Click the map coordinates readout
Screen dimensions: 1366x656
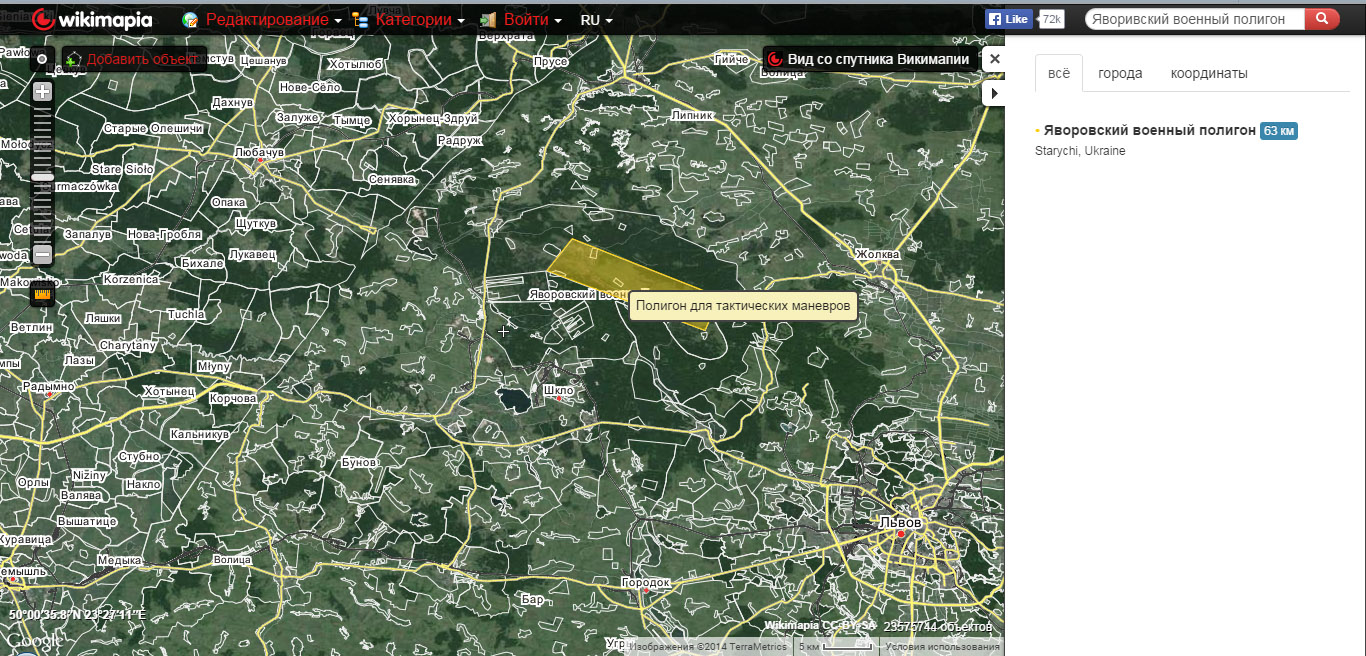tap(78, 615)
